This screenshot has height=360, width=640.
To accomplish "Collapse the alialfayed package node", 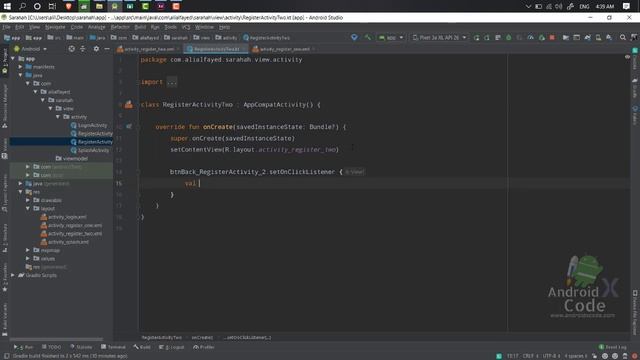I will (x=36, y=92).
